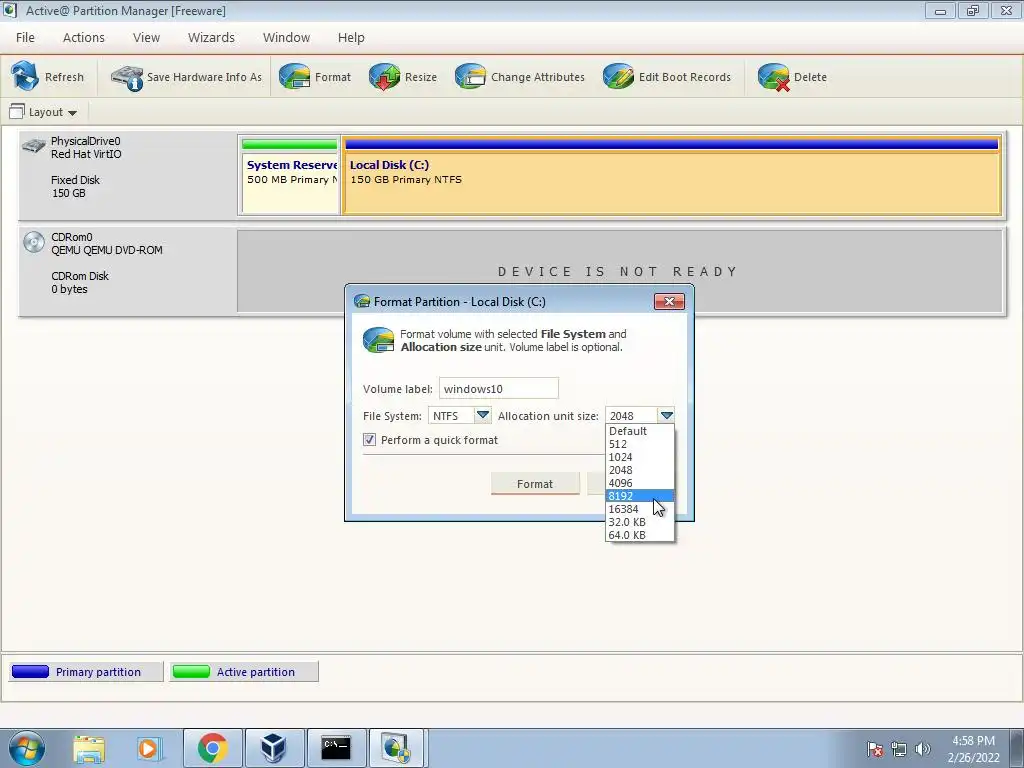Open the File menu
Image resolution: width=1024 pixels, height=768 pixels.
[x=25, y=38]
